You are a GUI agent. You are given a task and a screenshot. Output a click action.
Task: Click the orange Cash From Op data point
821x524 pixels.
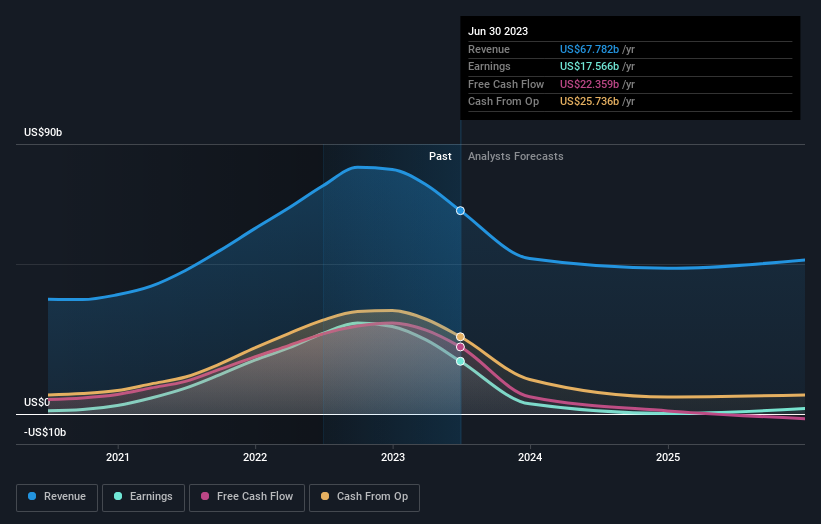click(460, 337)
